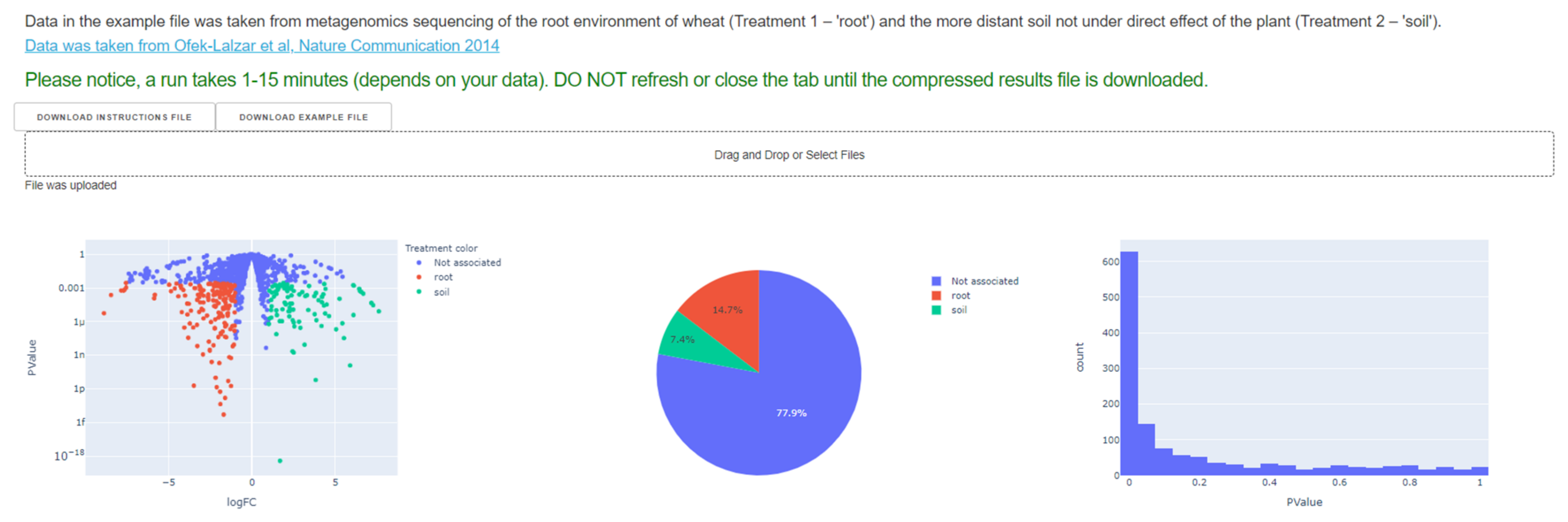The width and height of the screenshot is (1568, 522).
Task: Click the Download Example File button
Action: click(x=303, y=117)
